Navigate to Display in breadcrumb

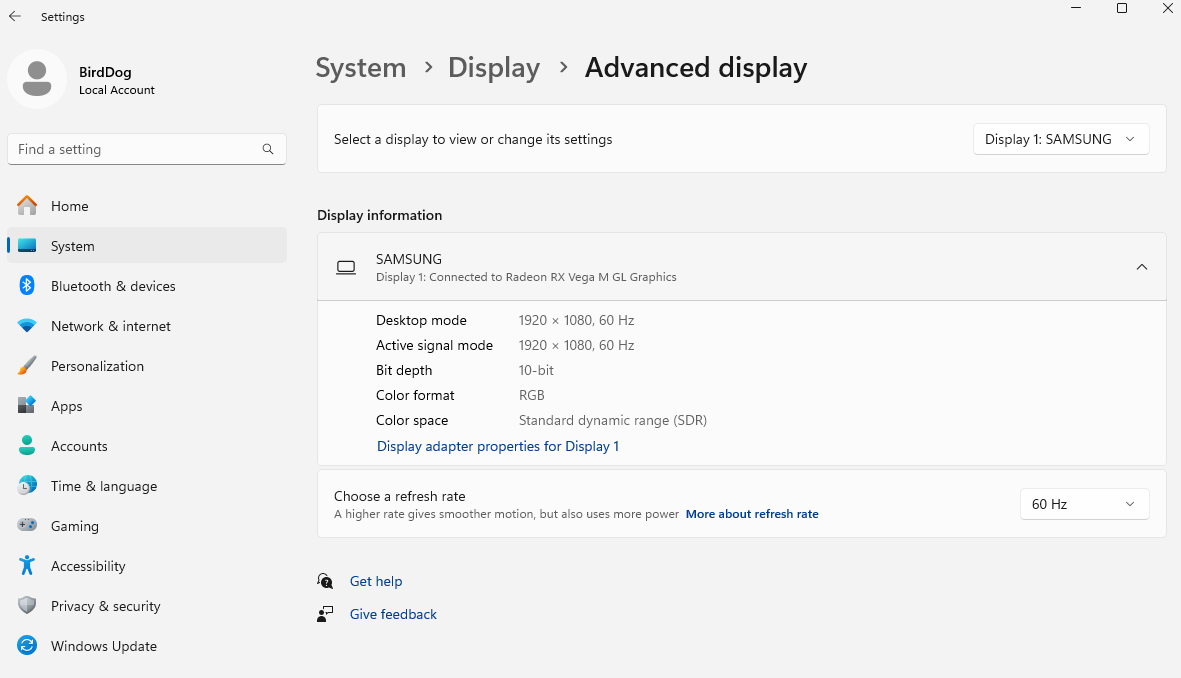pos(494,68)
